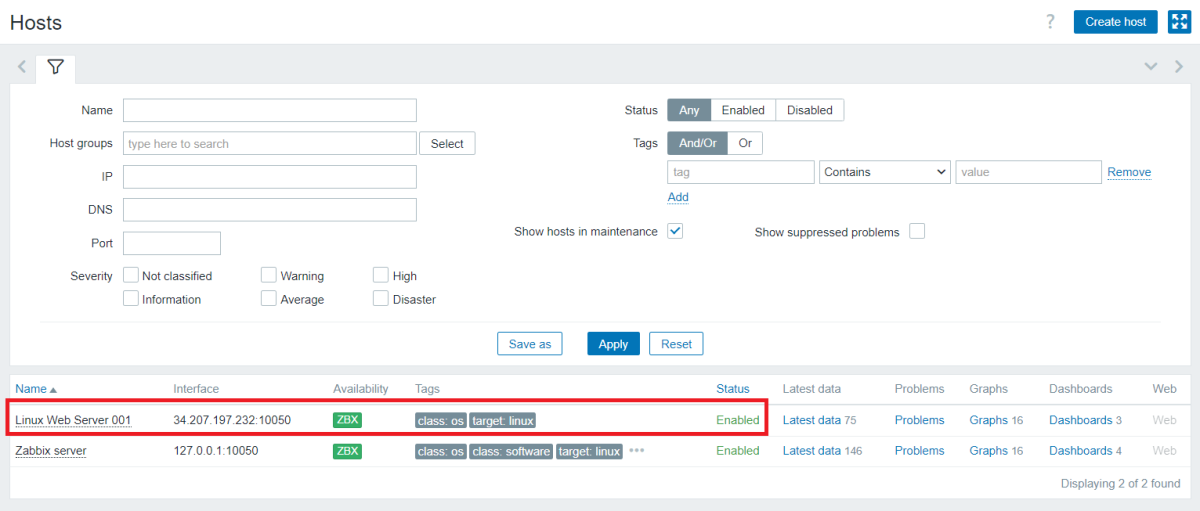Show more tags ellipsis for Zabbix server
1200x511 pixels.
637,451
